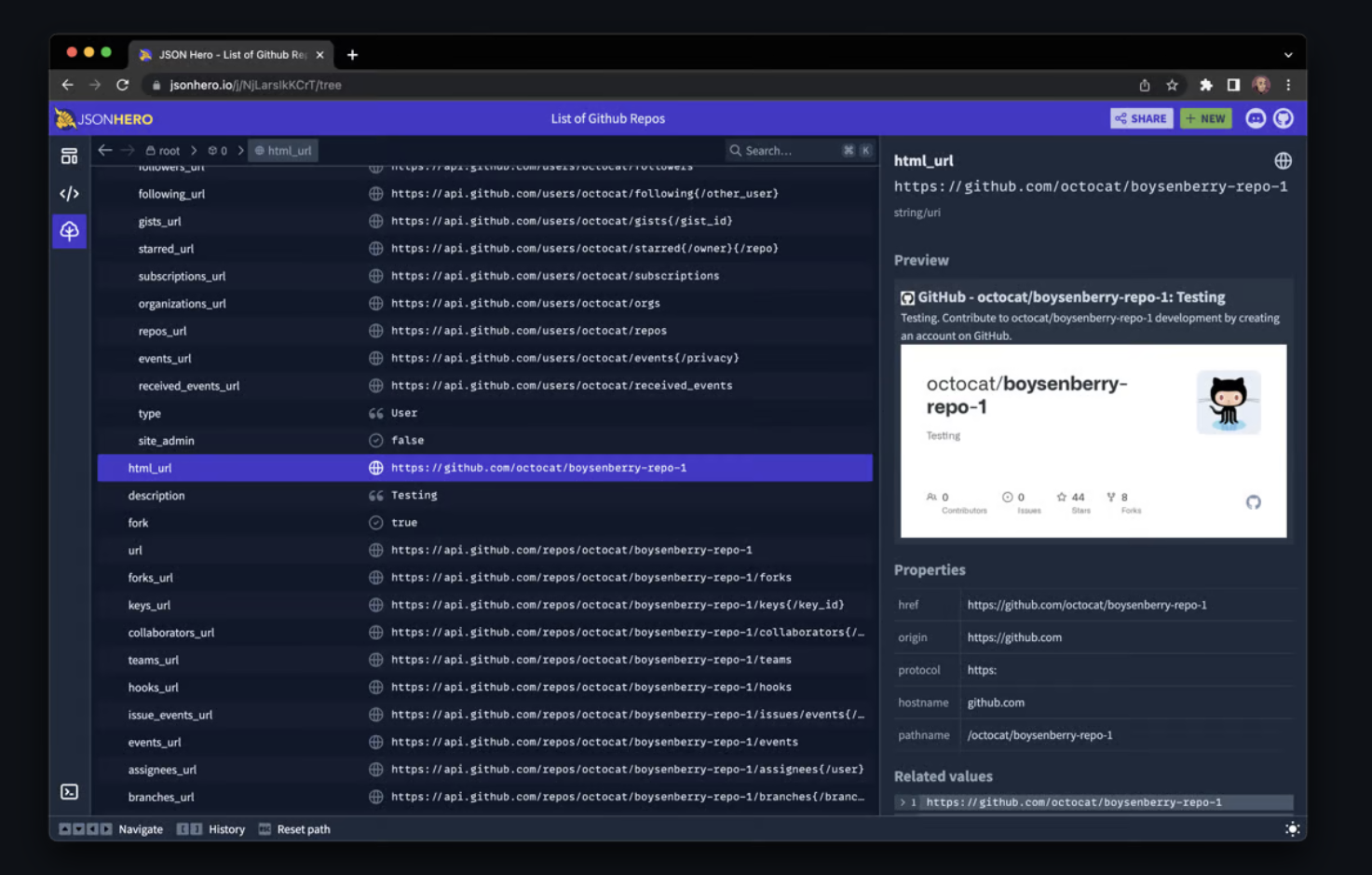Viewport: 1372px width, 875px height.
Task: Reload the page in browser
Action: tap(122, 85)
